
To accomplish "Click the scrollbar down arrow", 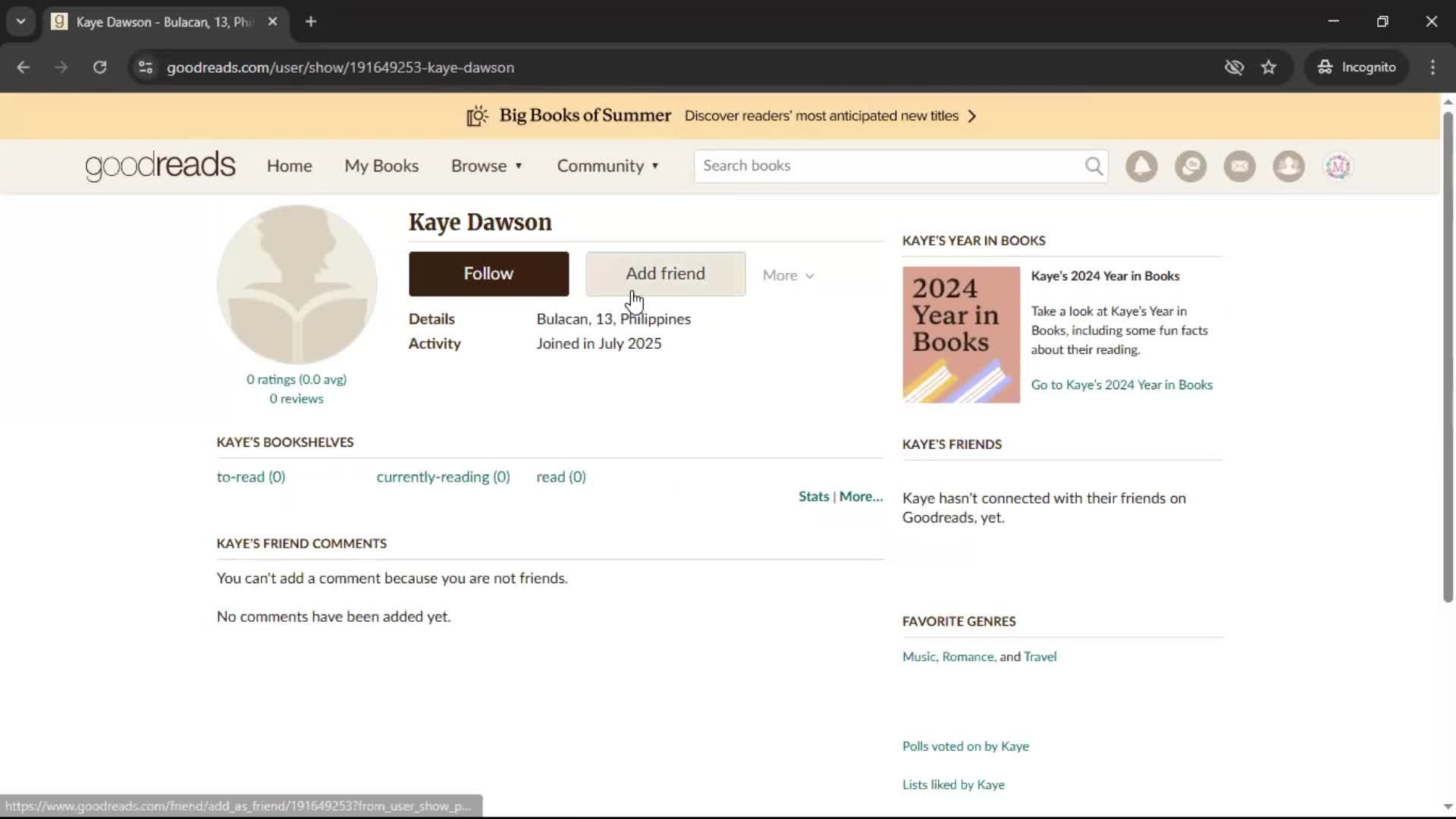I will [1448, 807].
